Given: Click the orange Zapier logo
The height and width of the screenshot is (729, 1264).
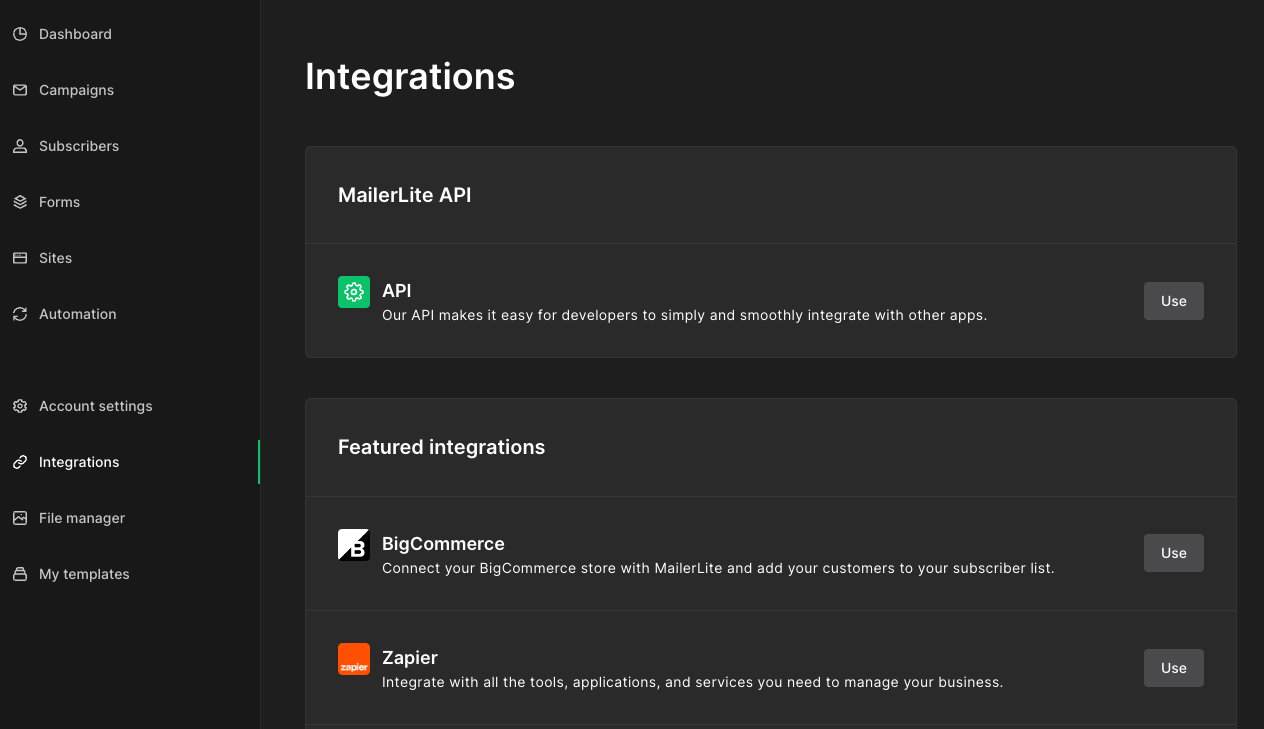Looking at the screenshot, I should tap(354, 659).
